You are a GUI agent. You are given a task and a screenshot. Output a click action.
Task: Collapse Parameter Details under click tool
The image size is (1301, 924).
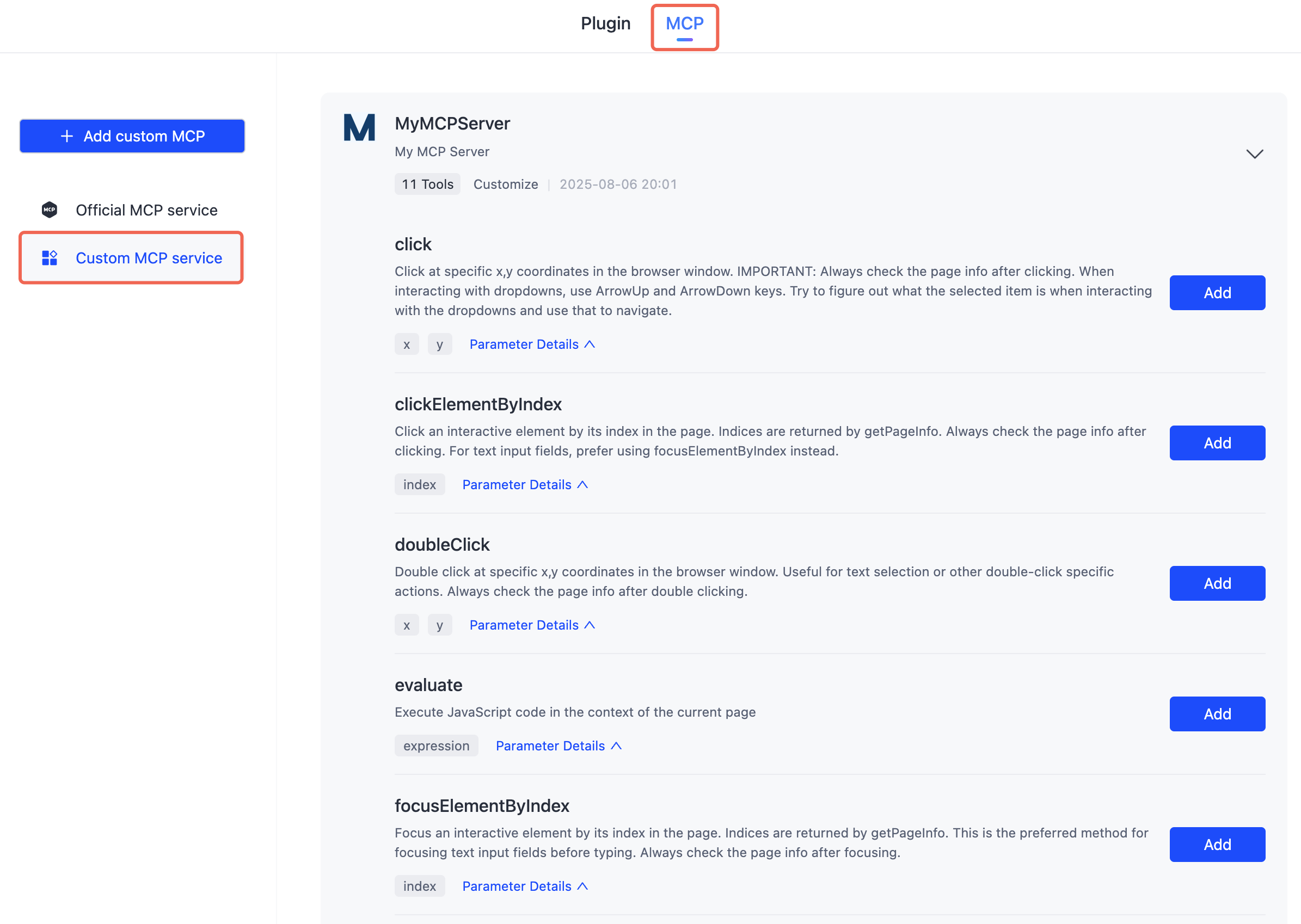(531, 344)
